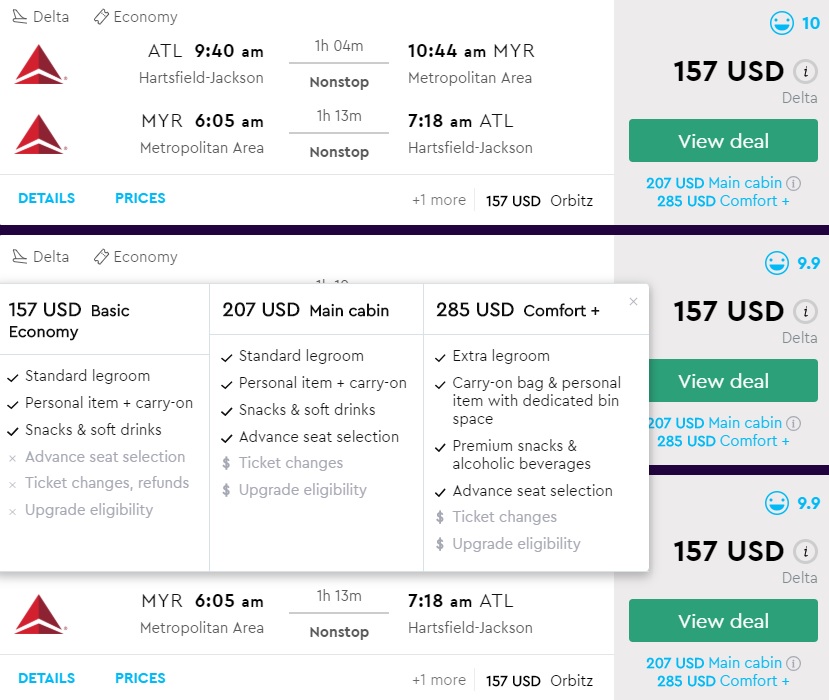Close the fare comparison popup
This screenshot has width=829, height=700.
pos(633,301)
